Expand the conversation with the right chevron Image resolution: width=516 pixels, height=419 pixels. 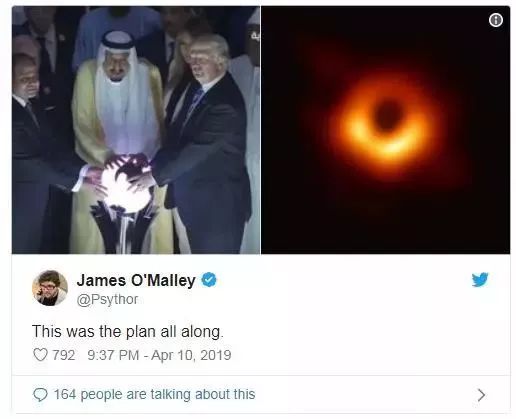tap(481, 395)
